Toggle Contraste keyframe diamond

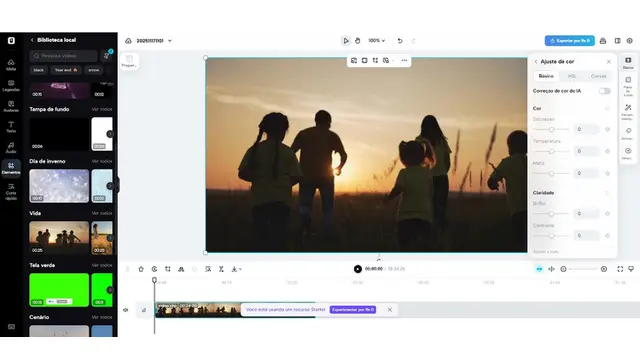(607, 236)
